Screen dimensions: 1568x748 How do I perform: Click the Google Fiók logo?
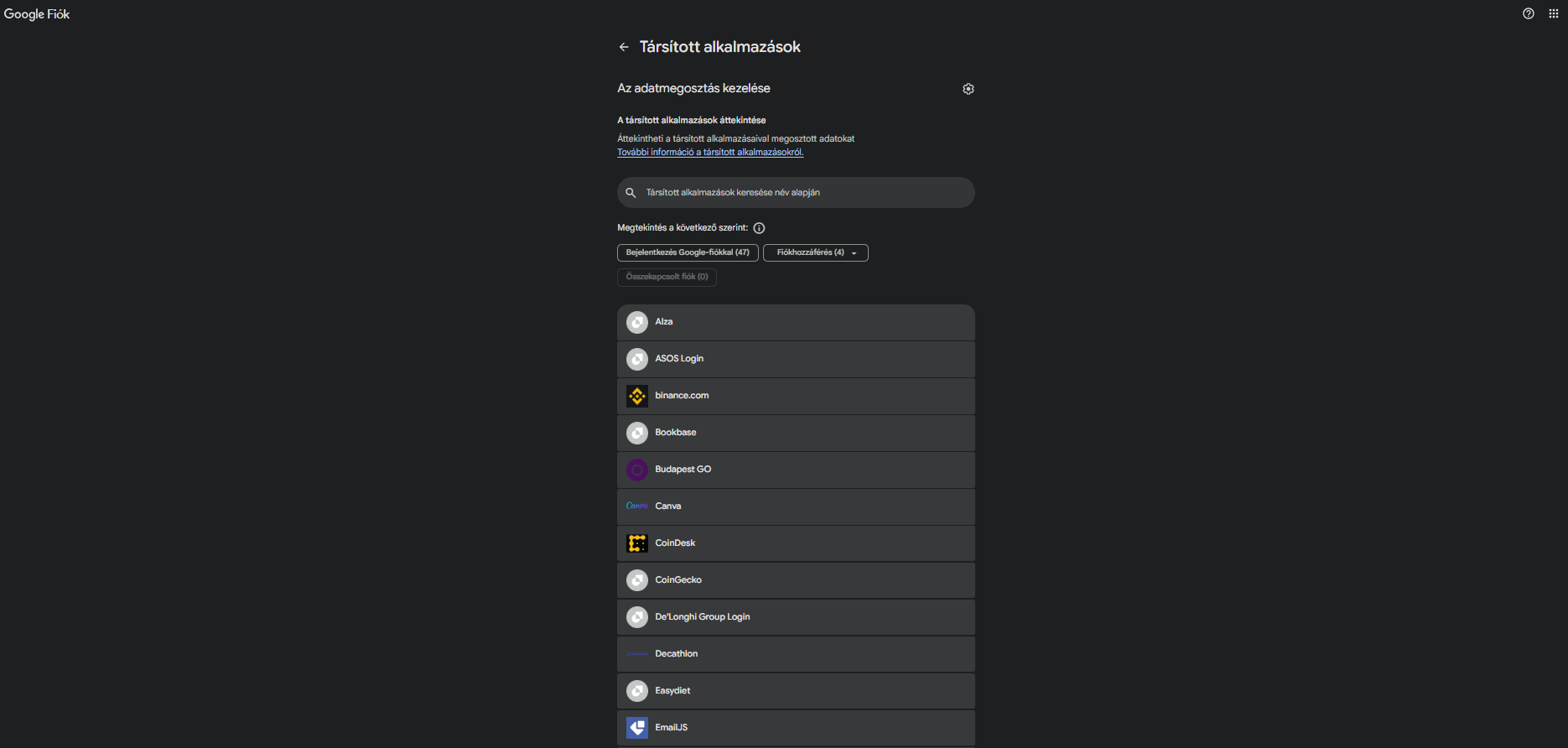37,14
